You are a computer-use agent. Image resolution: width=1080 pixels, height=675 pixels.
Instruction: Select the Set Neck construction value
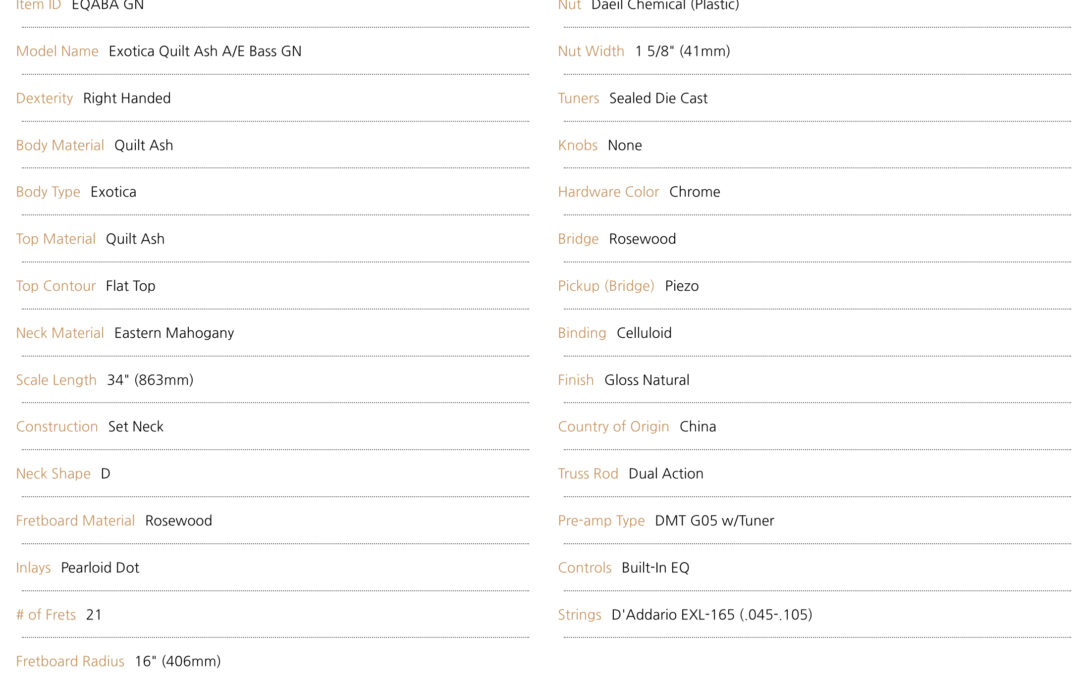click(x=136, y=426)
